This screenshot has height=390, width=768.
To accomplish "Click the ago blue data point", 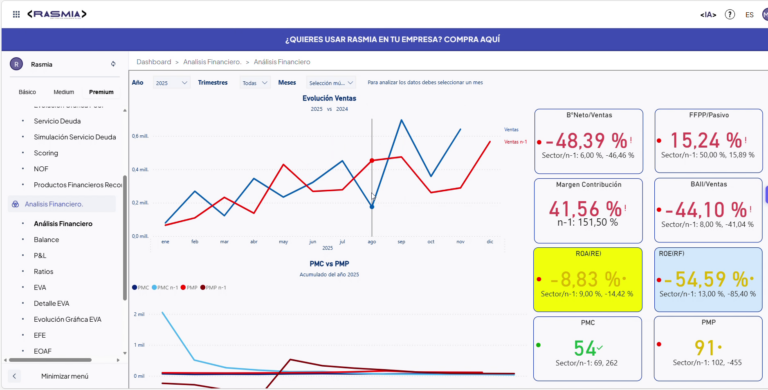I will coord(372,207).
